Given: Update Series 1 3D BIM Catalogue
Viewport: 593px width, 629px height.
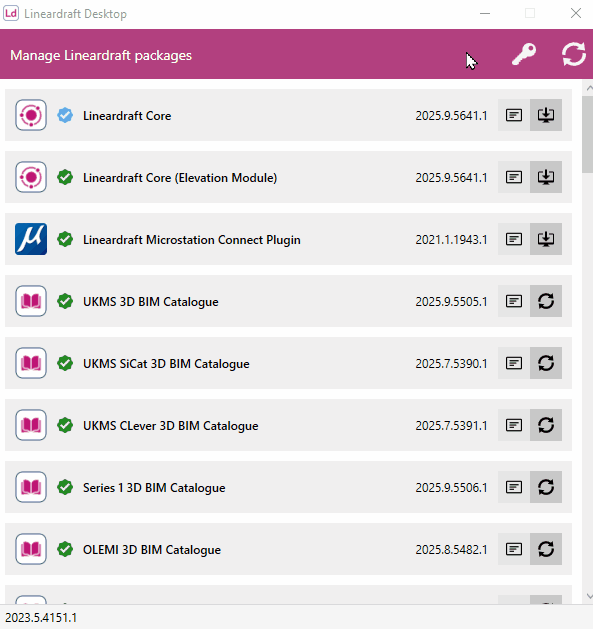Looking at the screenshot, I should pos(546,487).
